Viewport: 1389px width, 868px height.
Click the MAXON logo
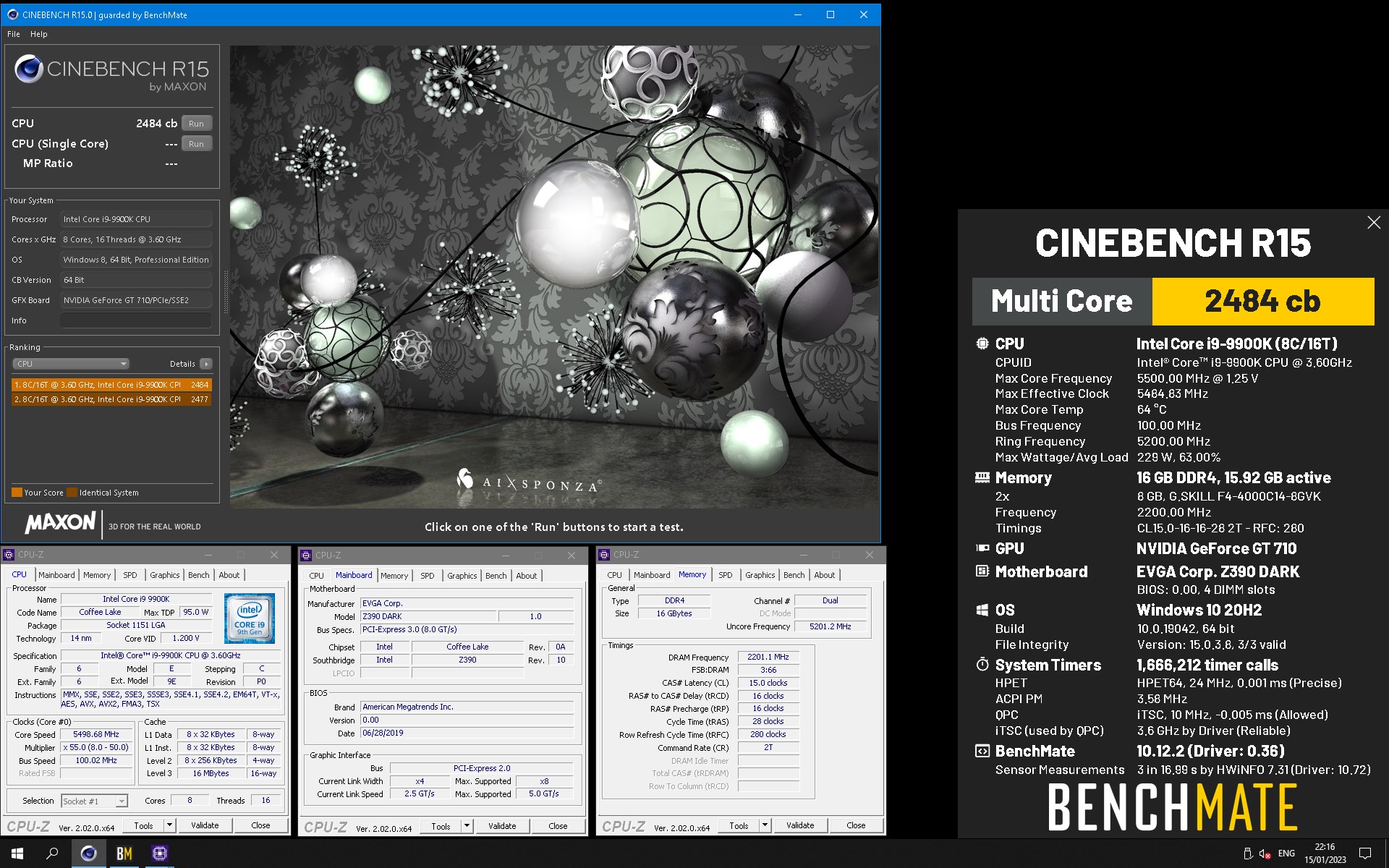point(61,522)
